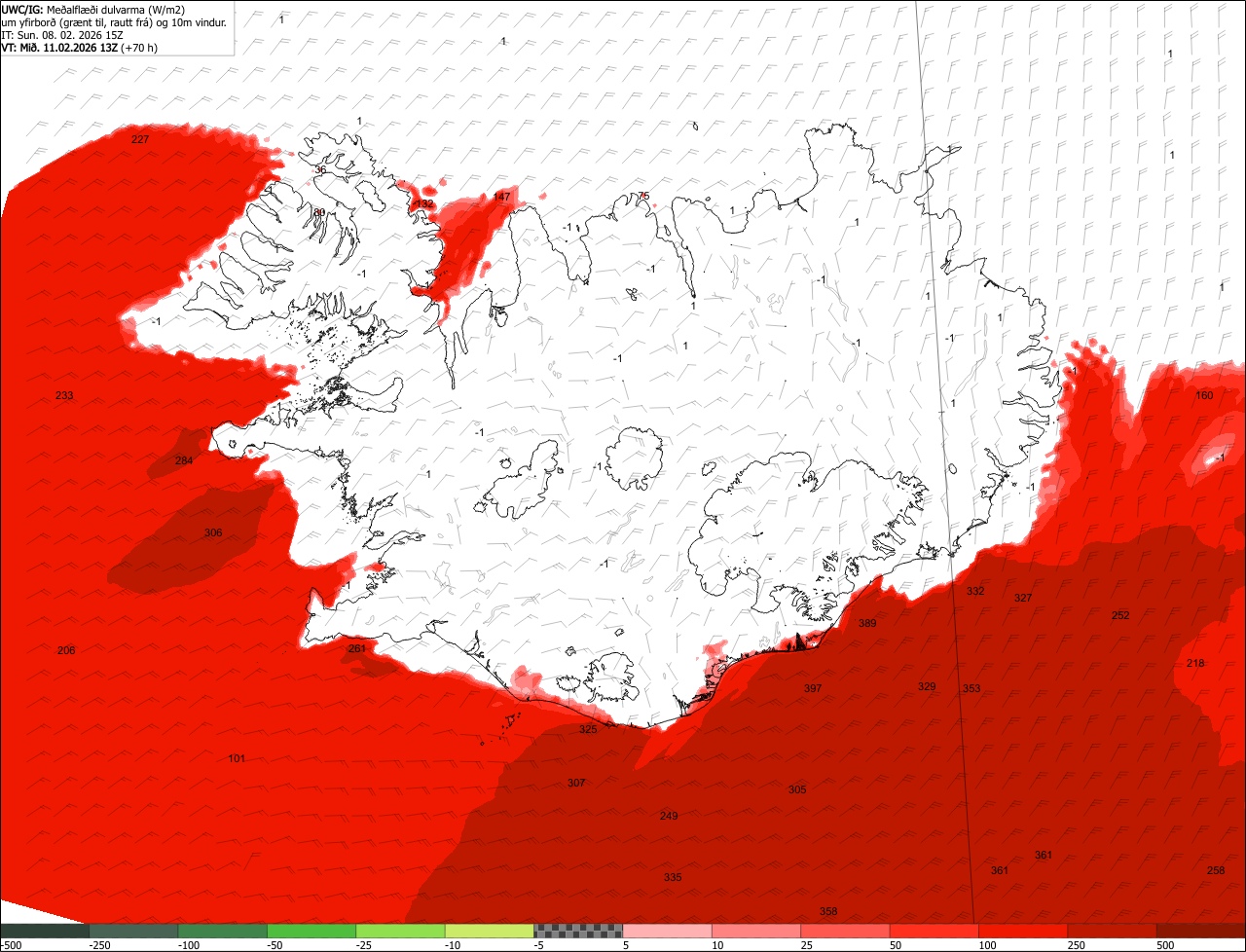Image resolution: width=1246 pixels, height=952 pixels.
Task: Click the map value 353
Action: (x=971, y=688)
